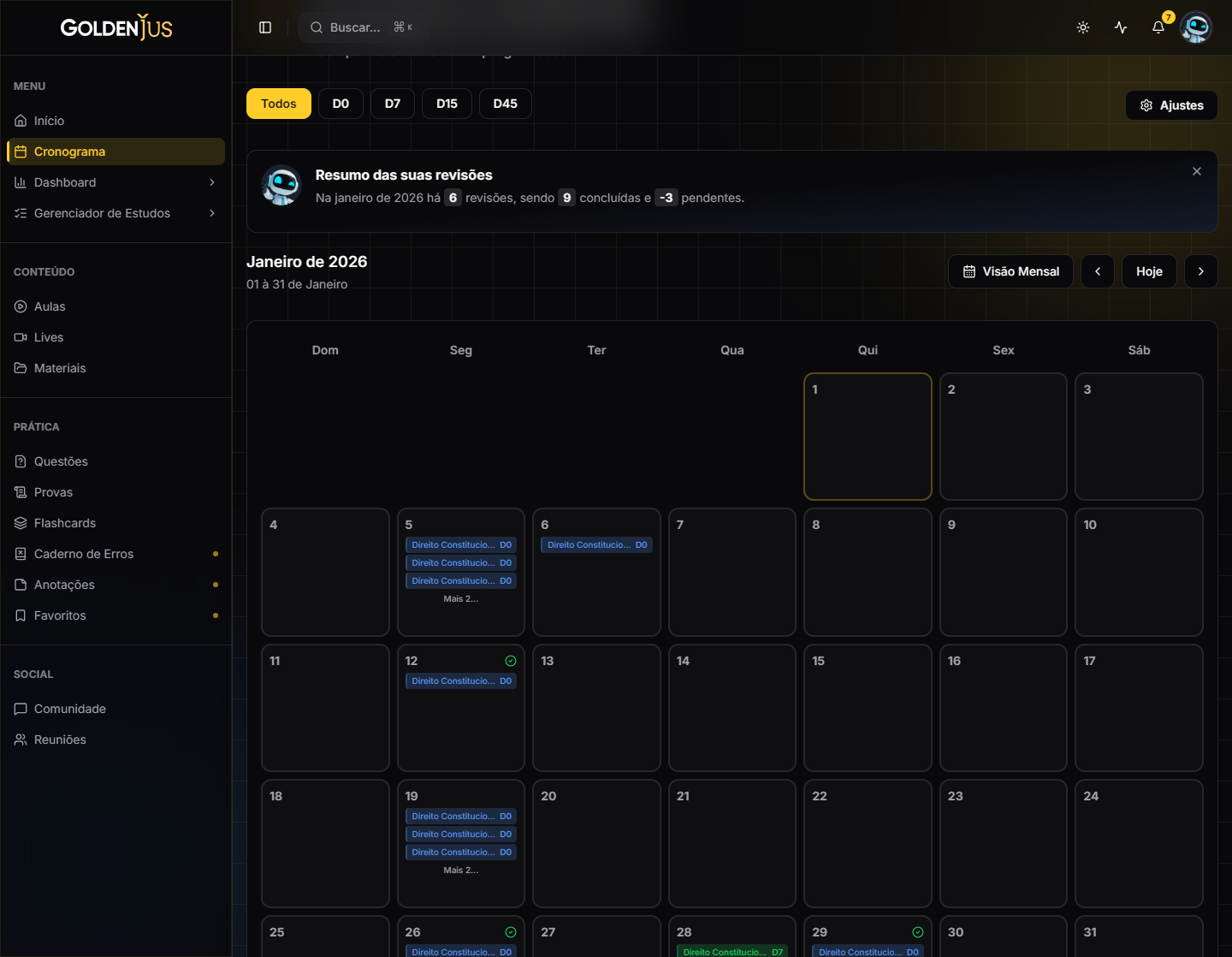This screenshot has width=1232, height=957.
Task: Click the Lives camera icon
Action: (21, 337)
